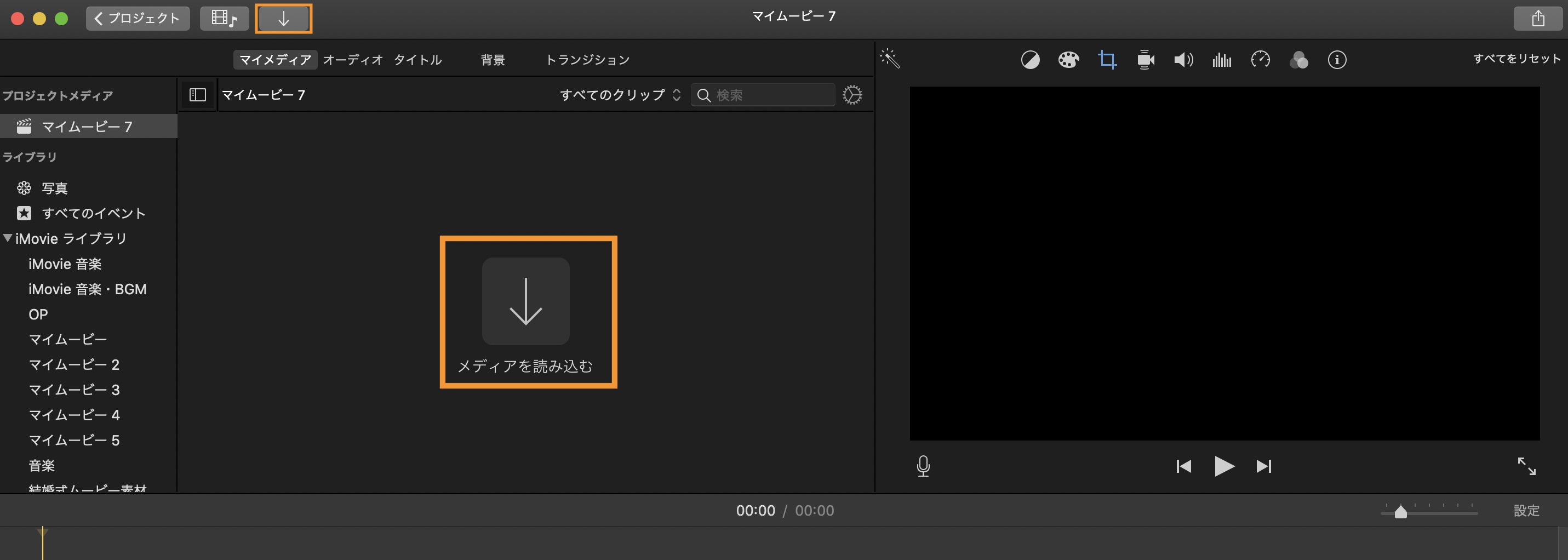Open the clip information icon
1568x560 pixels.
1337,60
